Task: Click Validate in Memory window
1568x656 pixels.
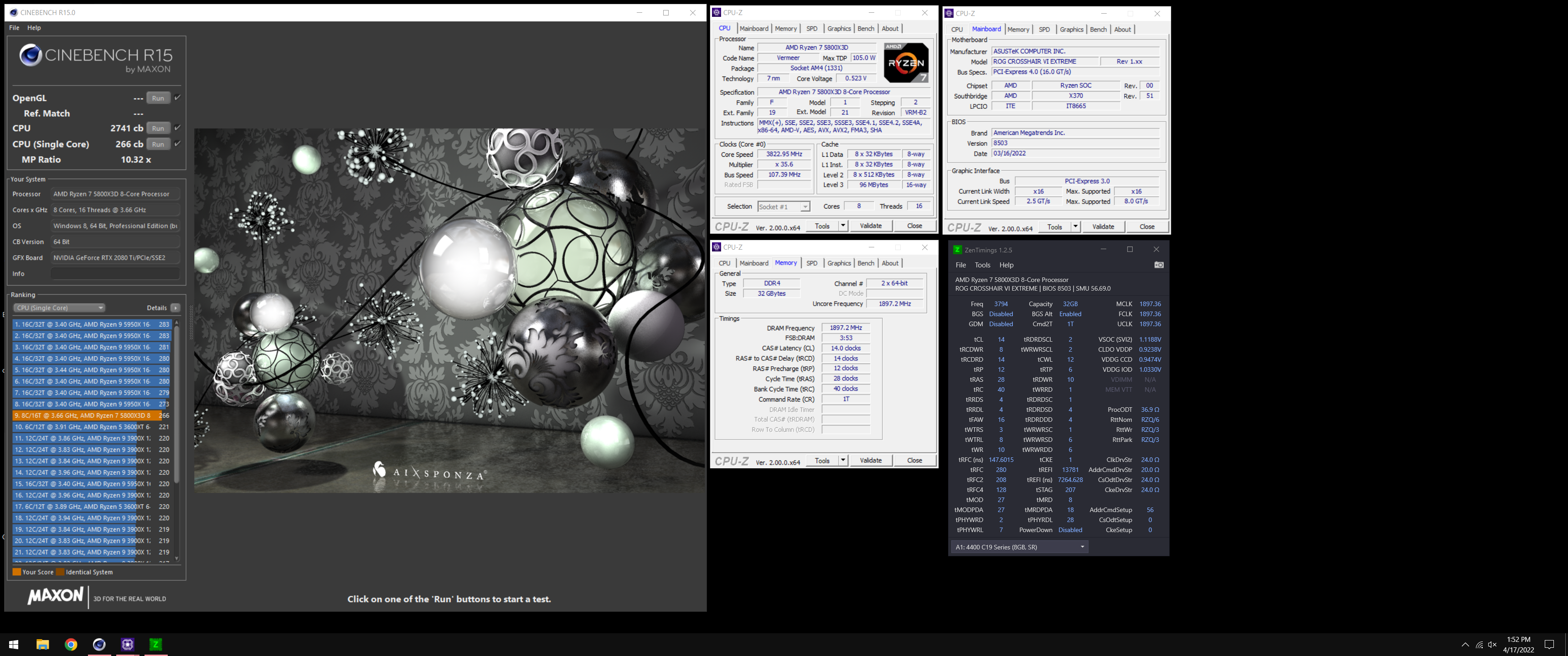Action: 871,461
